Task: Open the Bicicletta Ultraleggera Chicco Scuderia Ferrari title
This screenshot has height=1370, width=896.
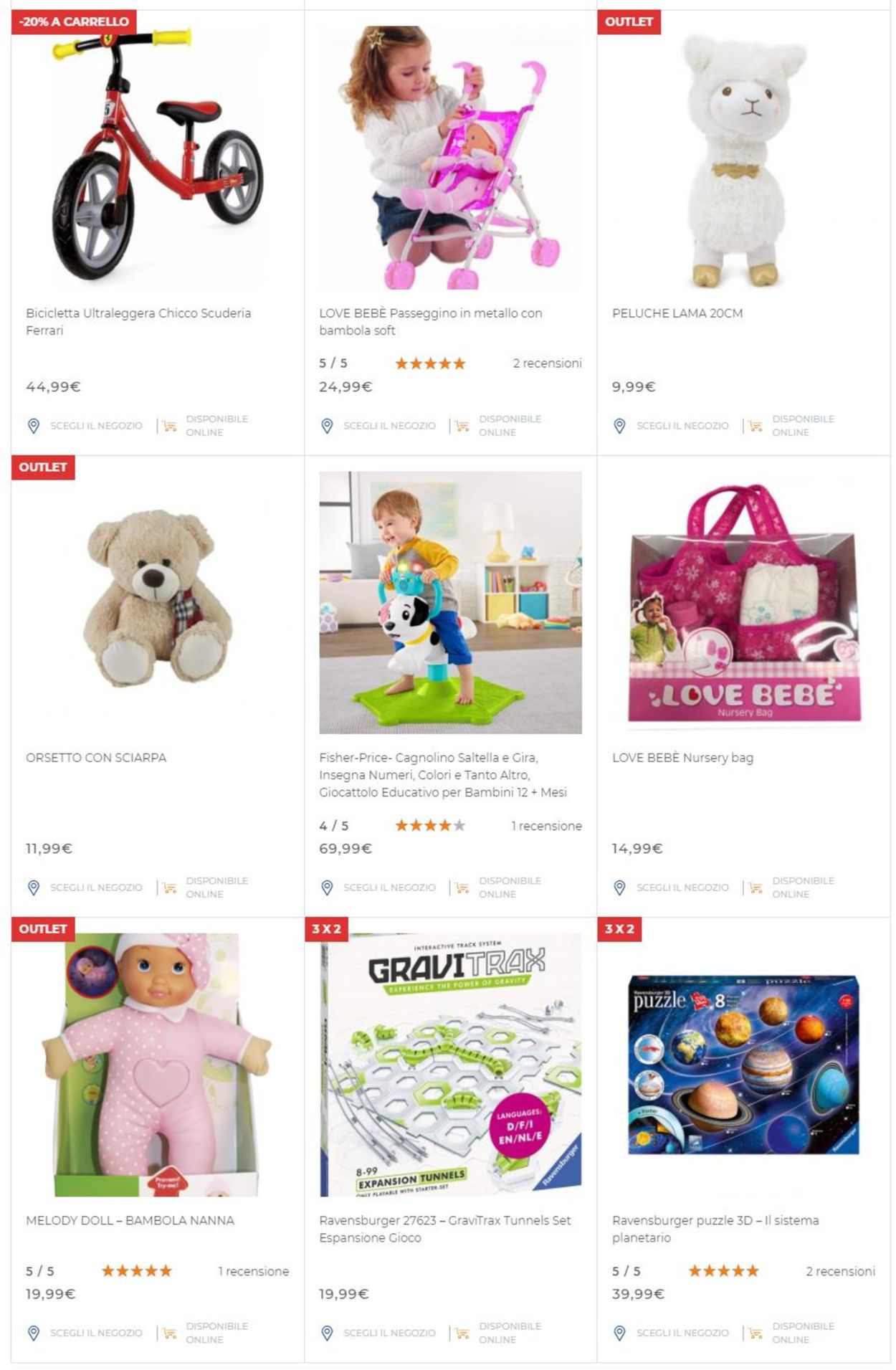Action: pos(138,322)
